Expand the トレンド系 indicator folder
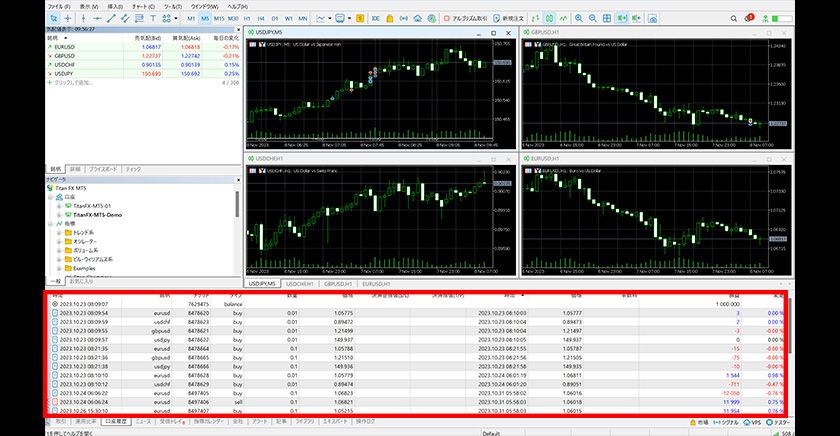Viewport: 840px width, 436px height. coord(59,232)
